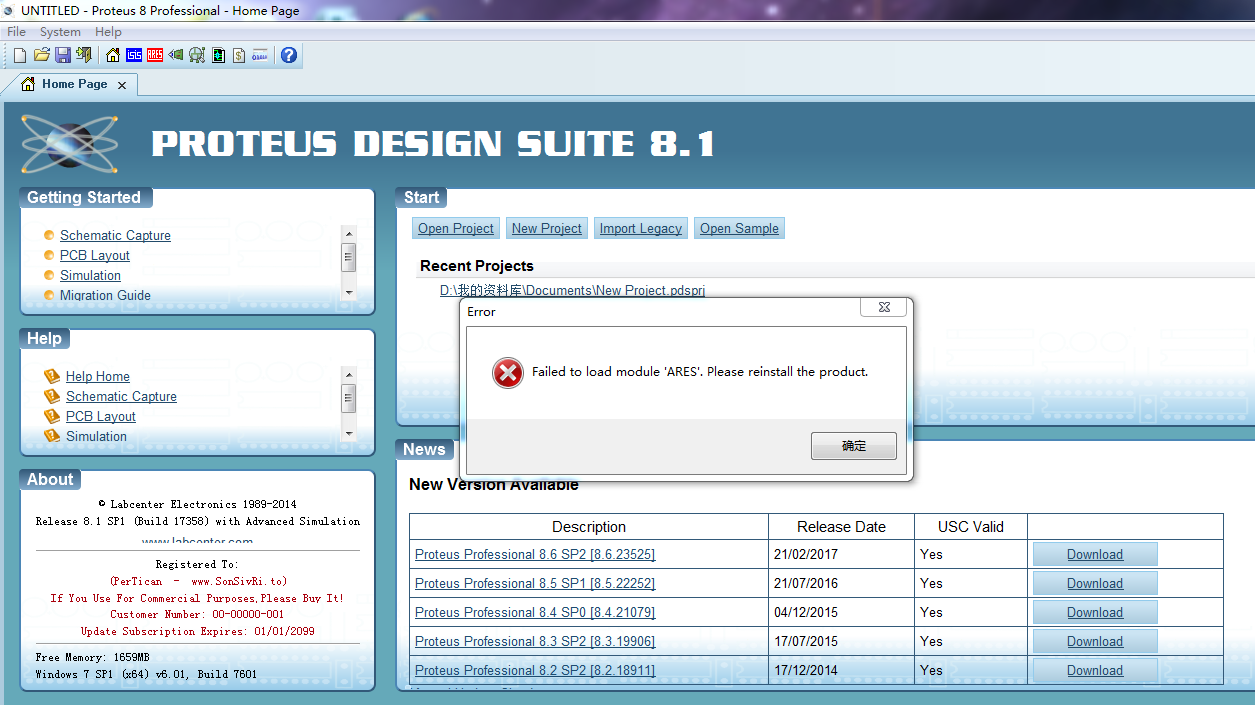1255x705 pixels.
Task: Download Proteus Professional 8.4 SP0
Action: (x=1095, y=612)
